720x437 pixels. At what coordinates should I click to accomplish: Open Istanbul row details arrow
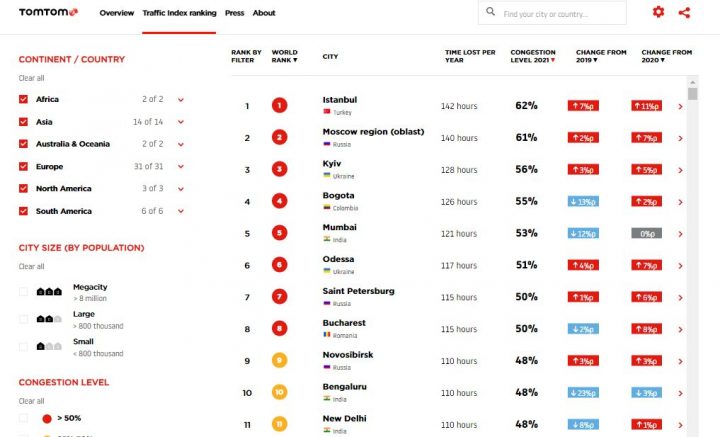[x=680, y=106]
